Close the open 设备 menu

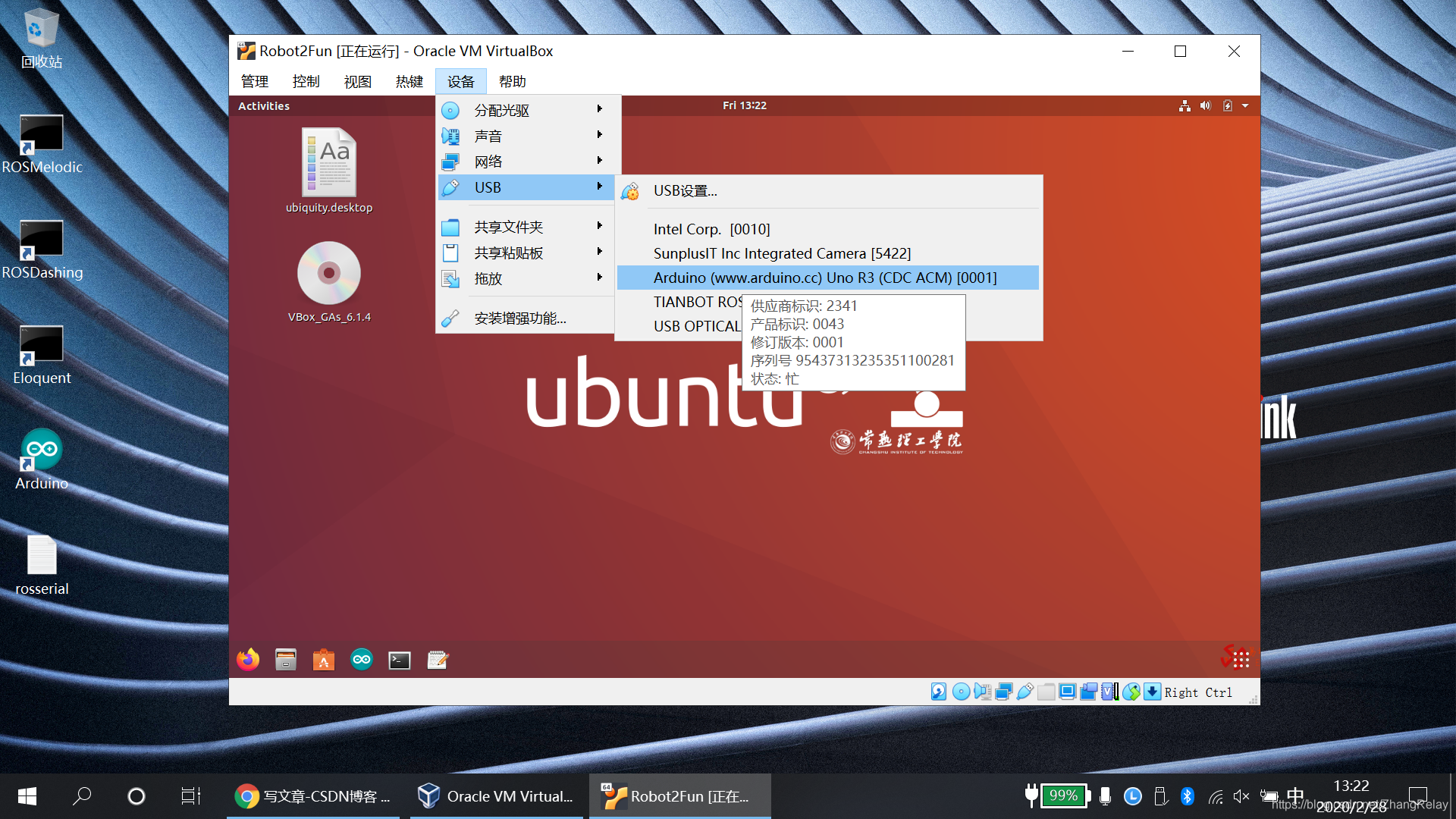(x=461, y=81)
